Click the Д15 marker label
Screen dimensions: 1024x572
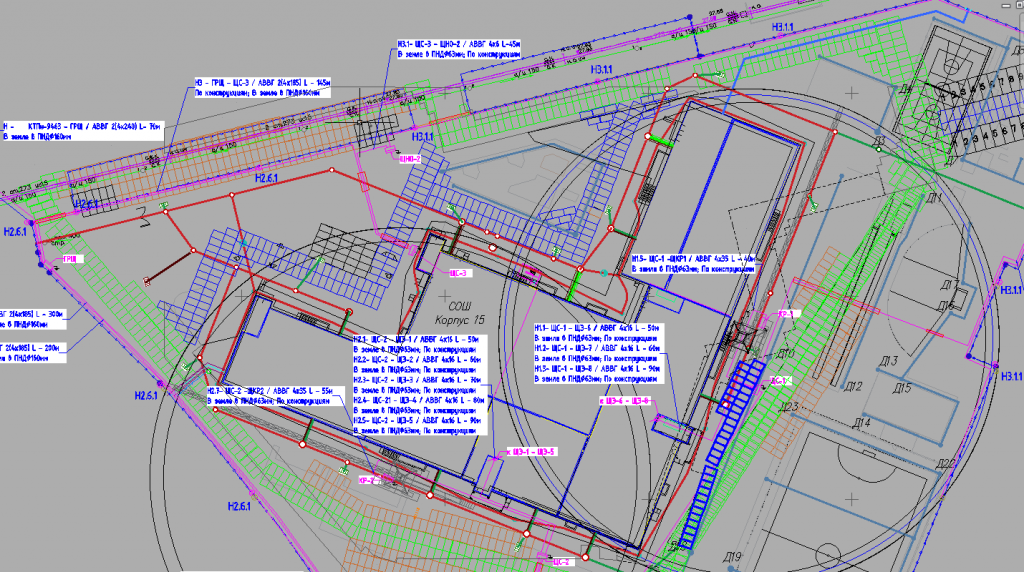pos(902,387)
